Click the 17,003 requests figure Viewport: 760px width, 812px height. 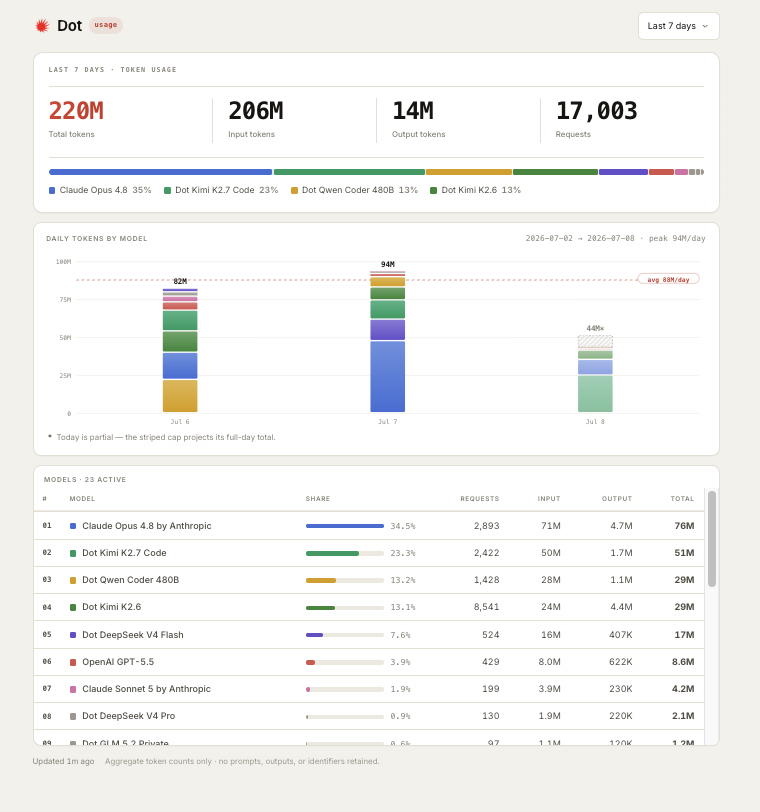(596, 111)
